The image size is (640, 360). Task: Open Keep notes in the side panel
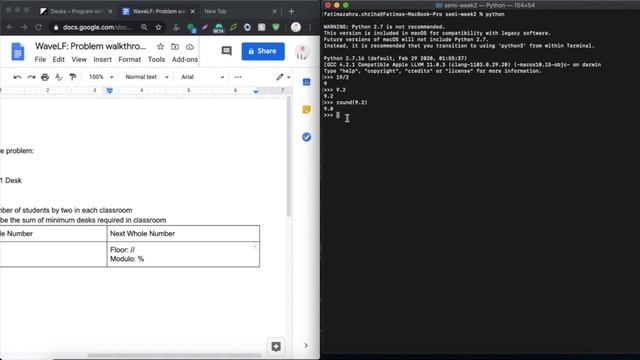point(307,109)
